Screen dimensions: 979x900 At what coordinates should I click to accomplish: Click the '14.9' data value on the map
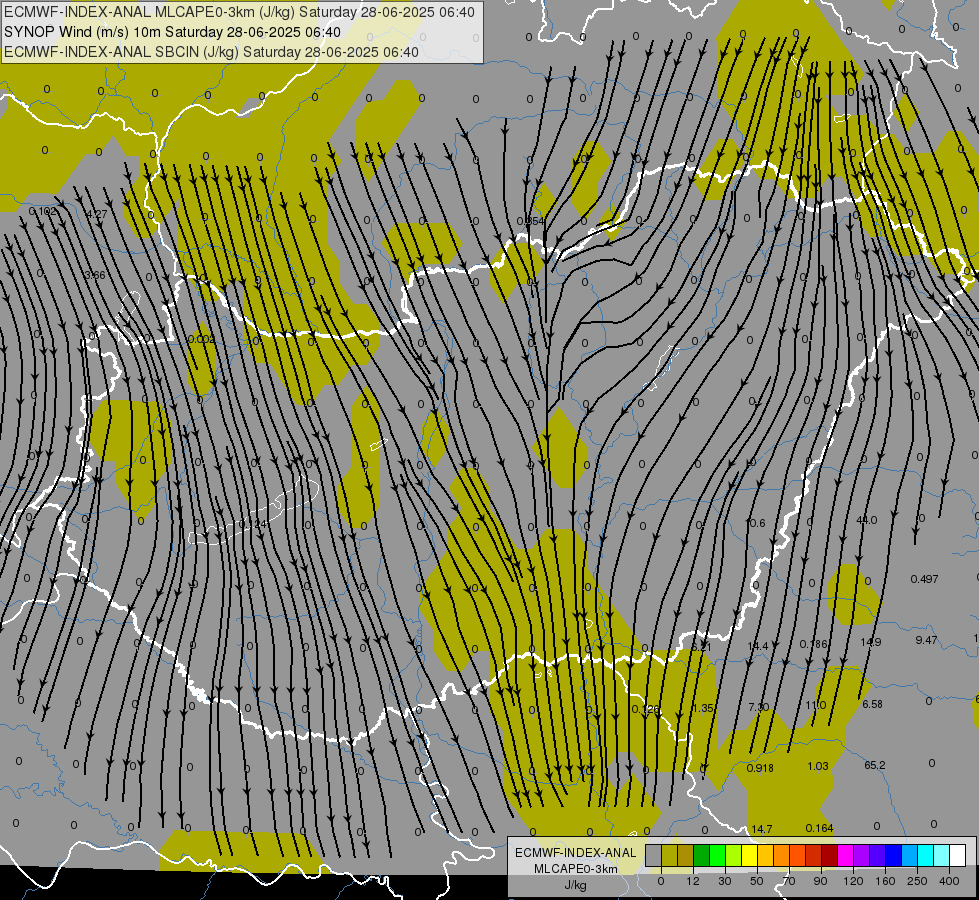pos(870,642)
